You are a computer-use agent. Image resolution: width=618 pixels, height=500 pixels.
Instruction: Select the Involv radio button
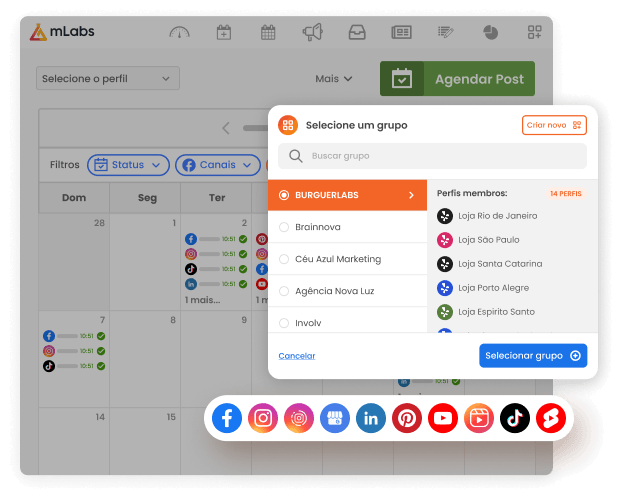[284, 323]
